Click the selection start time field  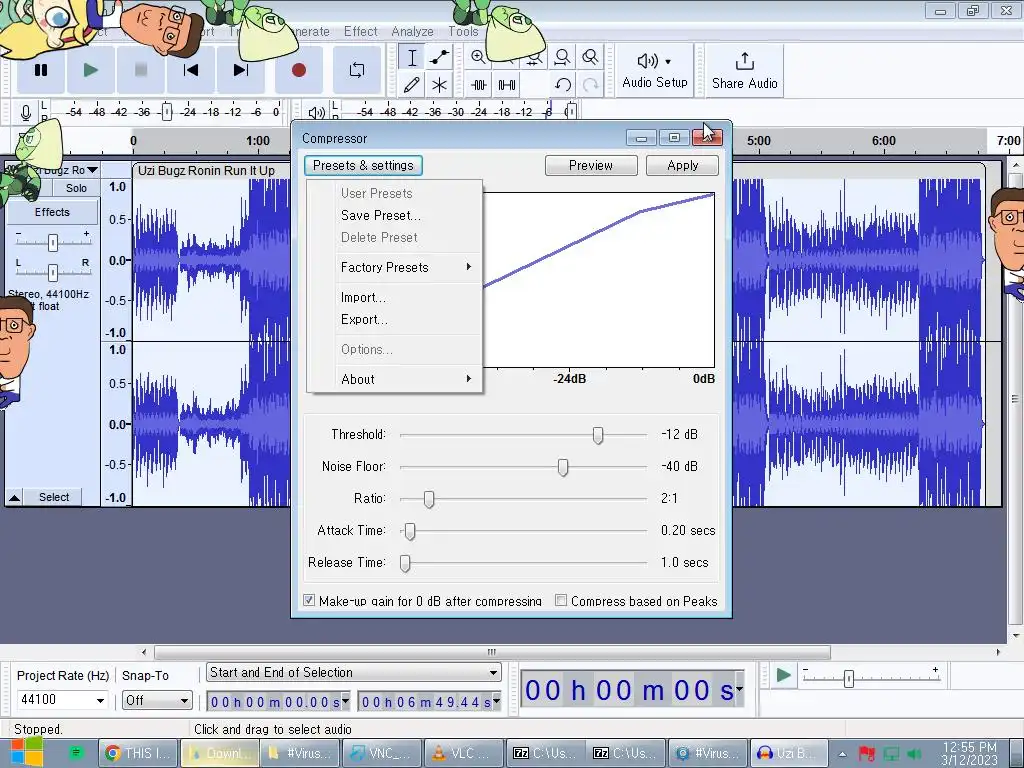pos(279,702)
